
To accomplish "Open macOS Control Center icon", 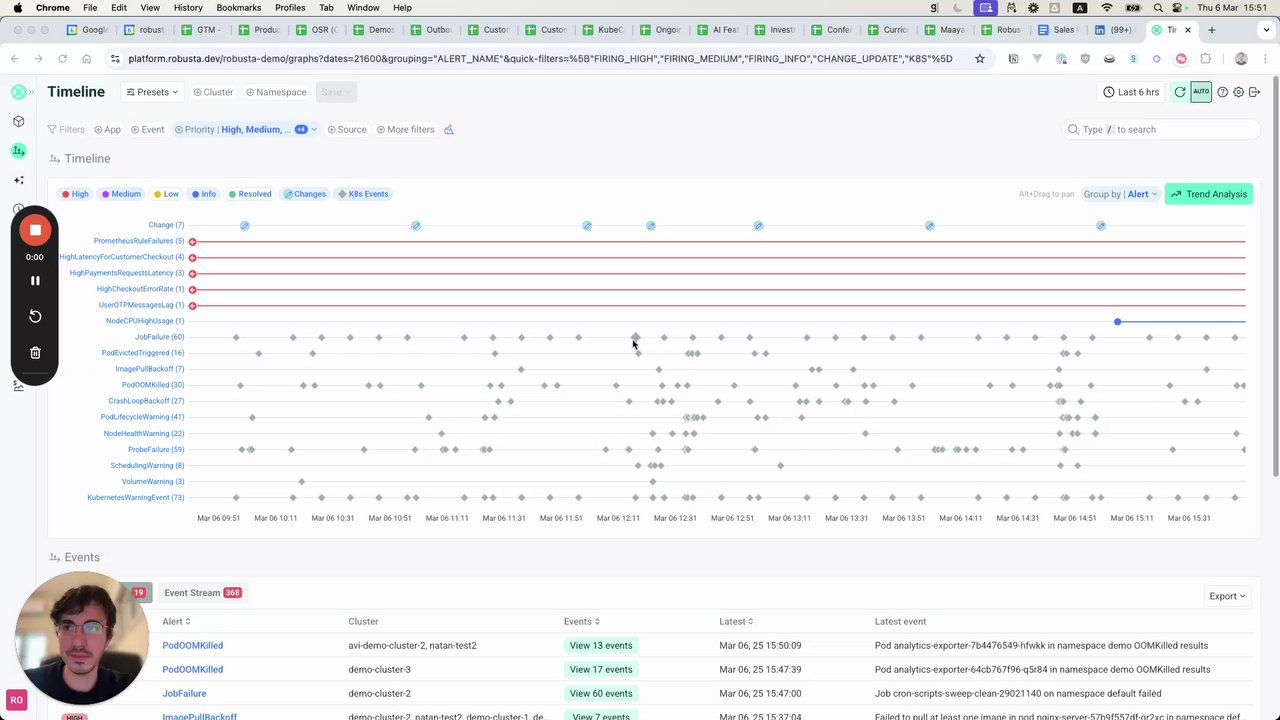I will point(1177,8).
